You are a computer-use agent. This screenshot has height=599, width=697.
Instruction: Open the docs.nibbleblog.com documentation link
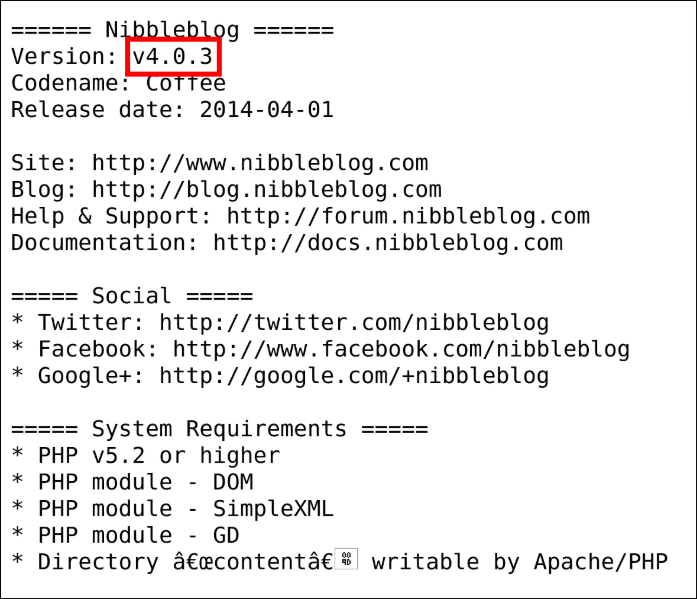click(388, 243)
